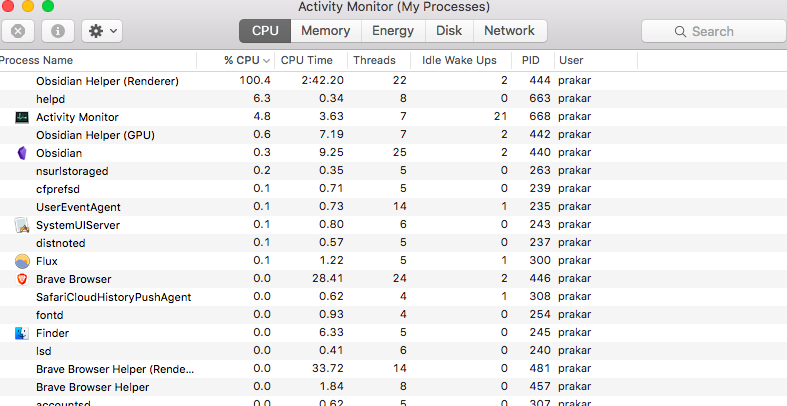Click the PID 668 cell
Viewport: 787px width, 406px height.
coord(540,116)
